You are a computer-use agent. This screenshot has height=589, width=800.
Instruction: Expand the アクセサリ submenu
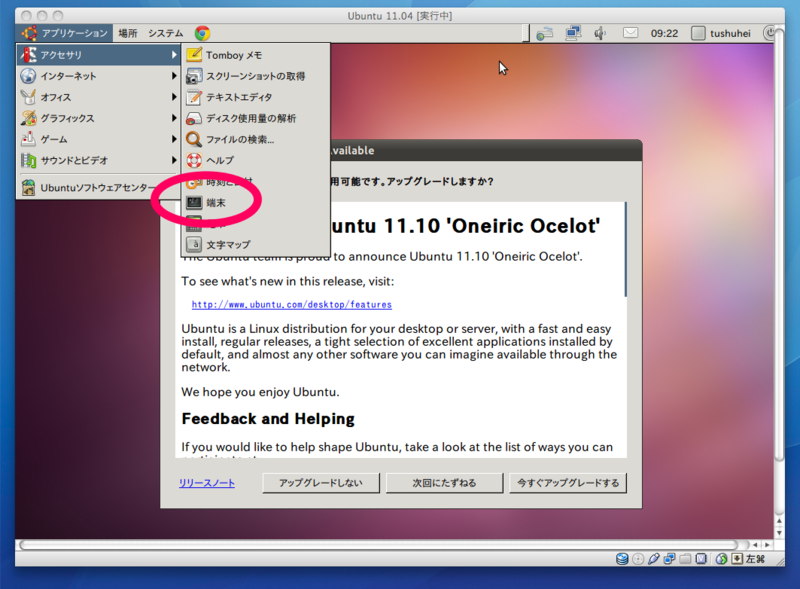(98, 55)
